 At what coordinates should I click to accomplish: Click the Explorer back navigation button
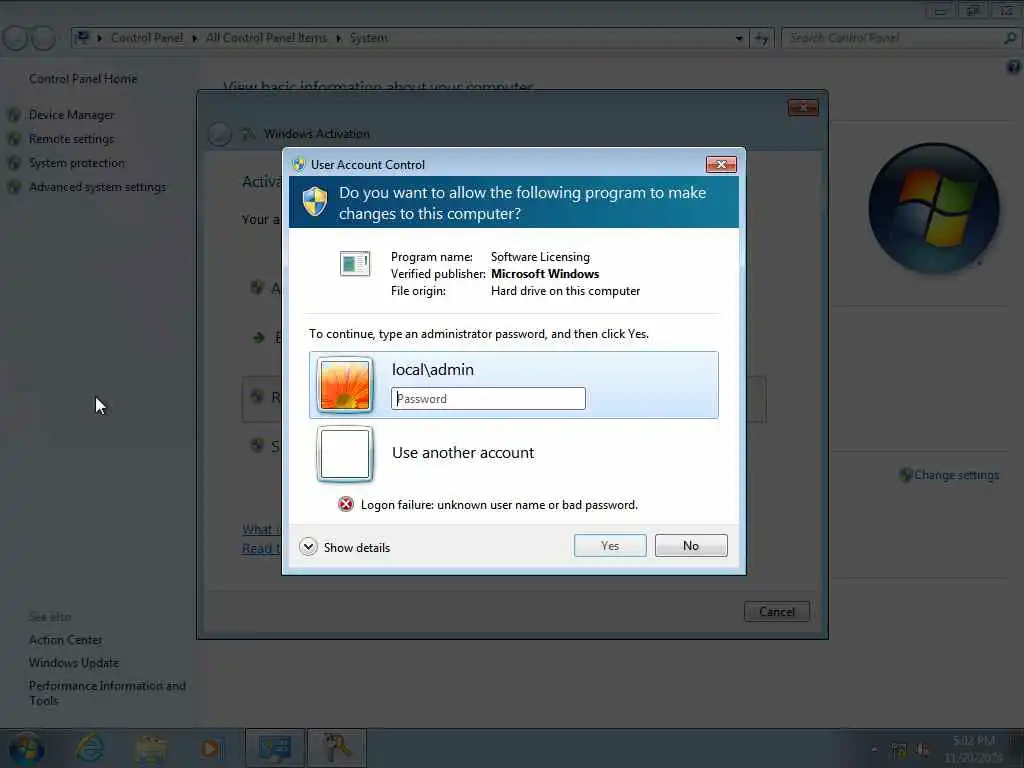15,39
